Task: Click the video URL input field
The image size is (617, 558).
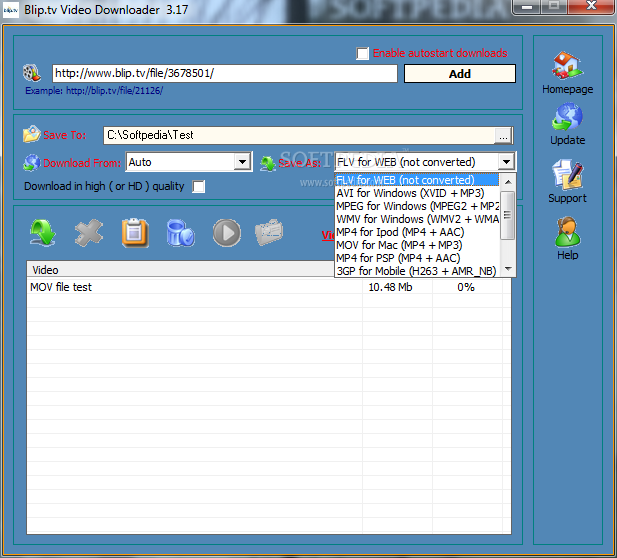Action: point(225,73)
